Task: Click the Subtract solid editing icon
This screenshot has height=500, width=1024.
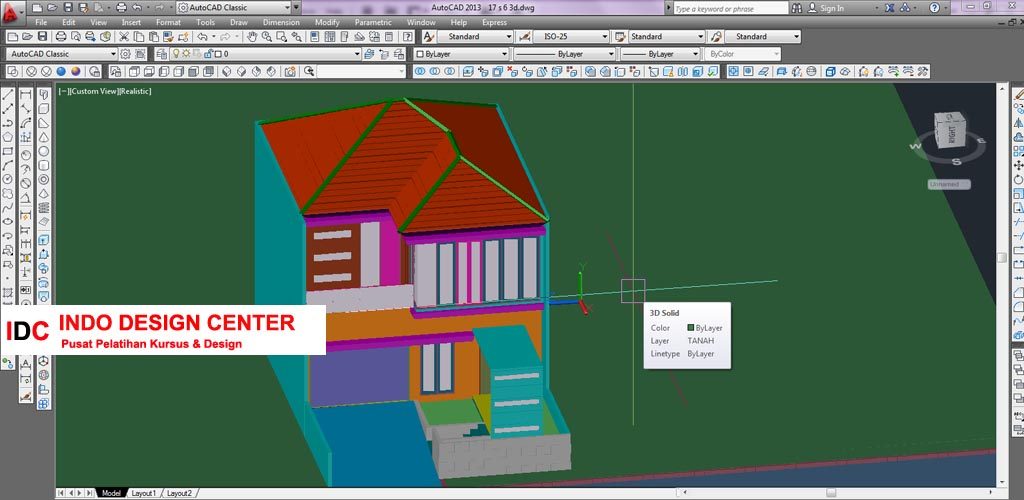Action: pyautogui.click(x=434, y=71)
